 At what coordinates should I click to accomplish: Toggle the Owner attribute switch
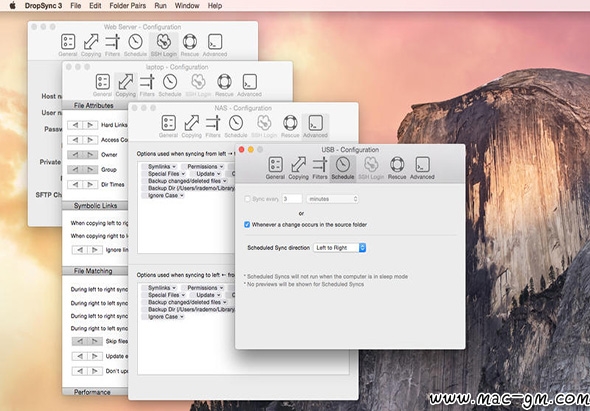click(82, 155)
